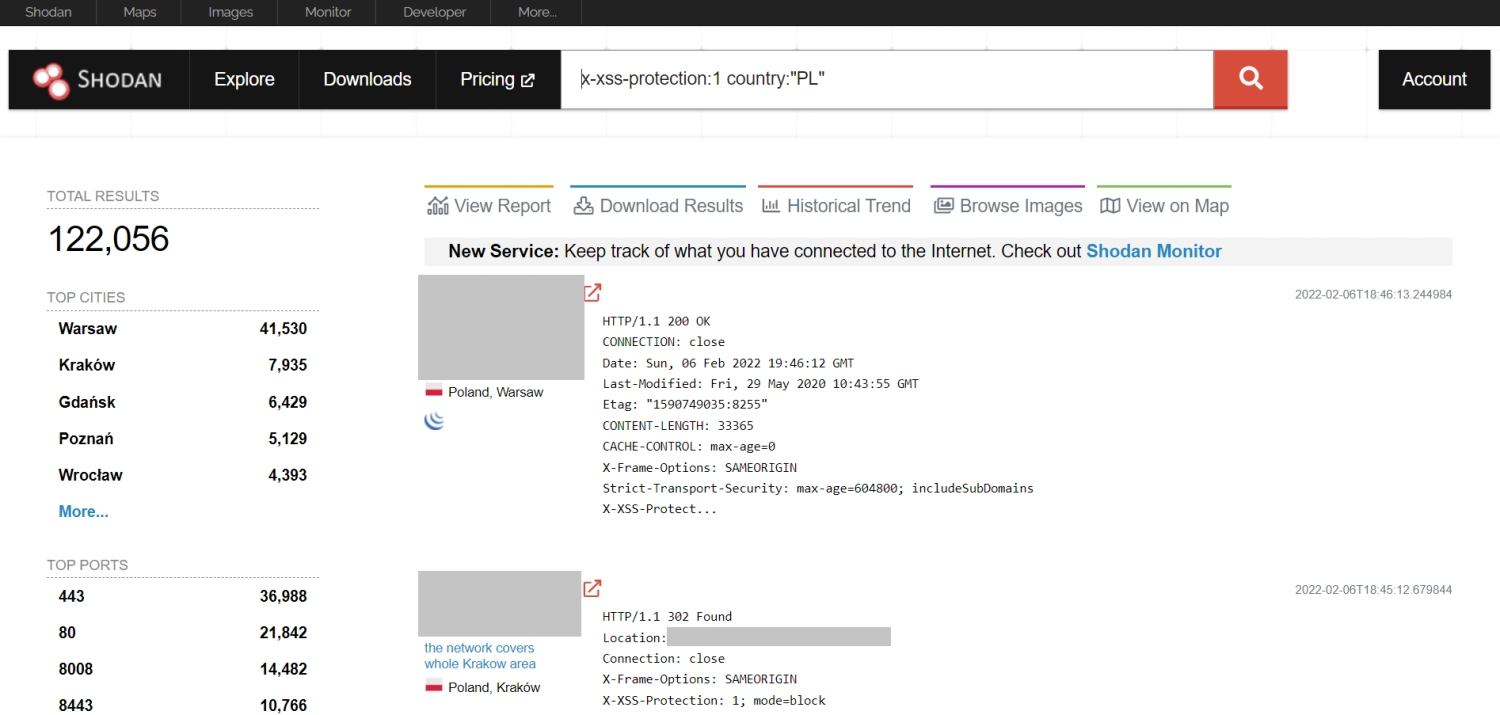Click total results count 122,056
Image resolution: width=1500 pixels, height=715 pixels.
pos(109,240)
